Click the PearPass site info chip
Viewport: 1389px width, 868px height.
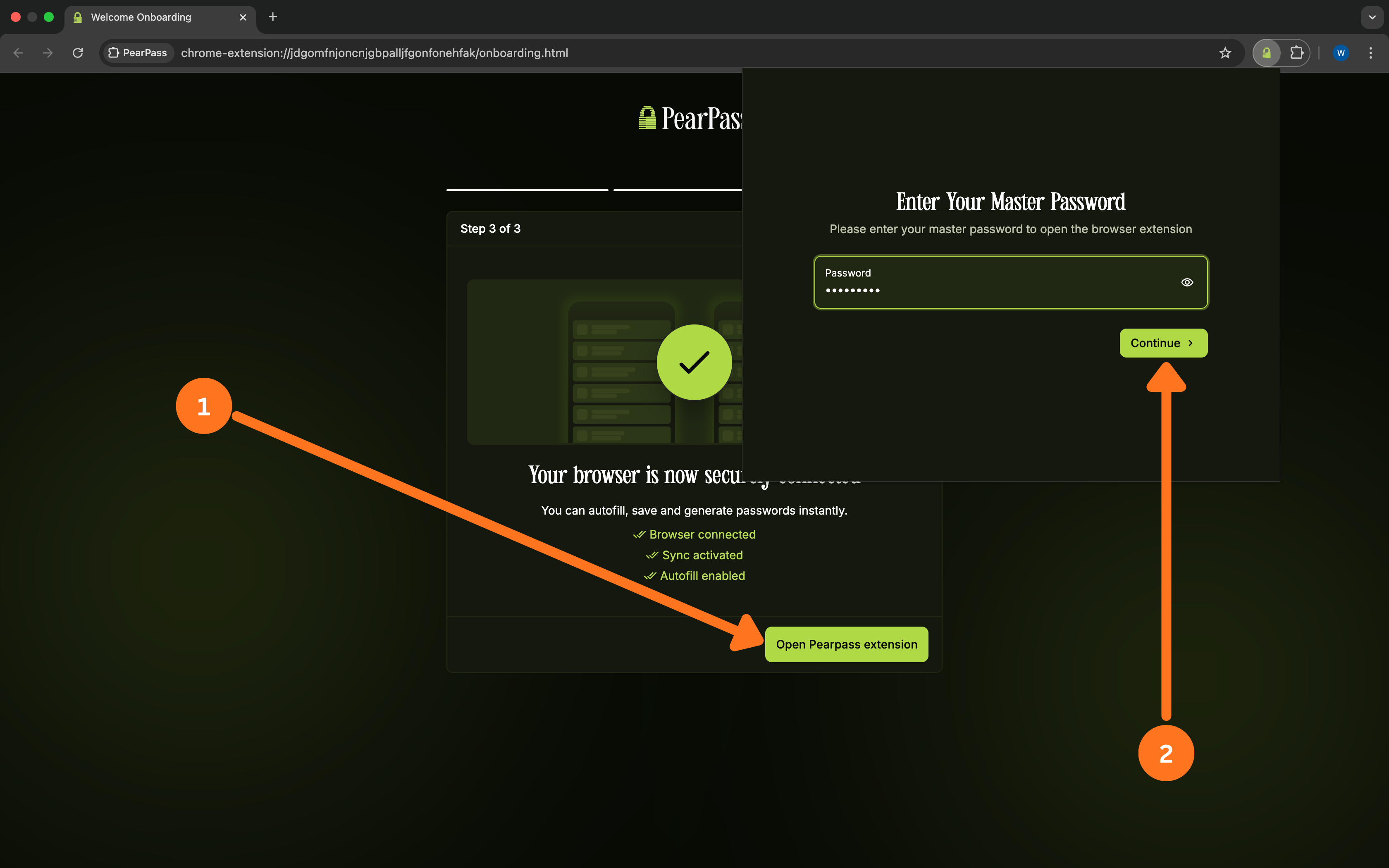click(138, 53)
